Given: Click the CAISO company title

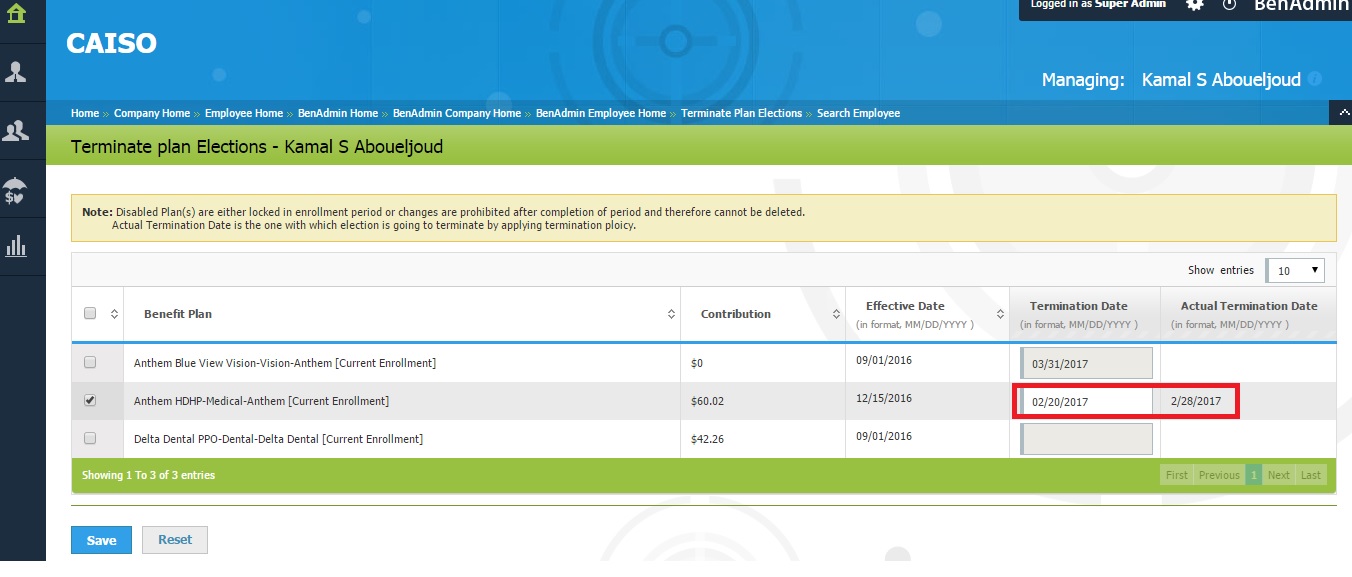Looking at the screenshot, I should (111, 44).
